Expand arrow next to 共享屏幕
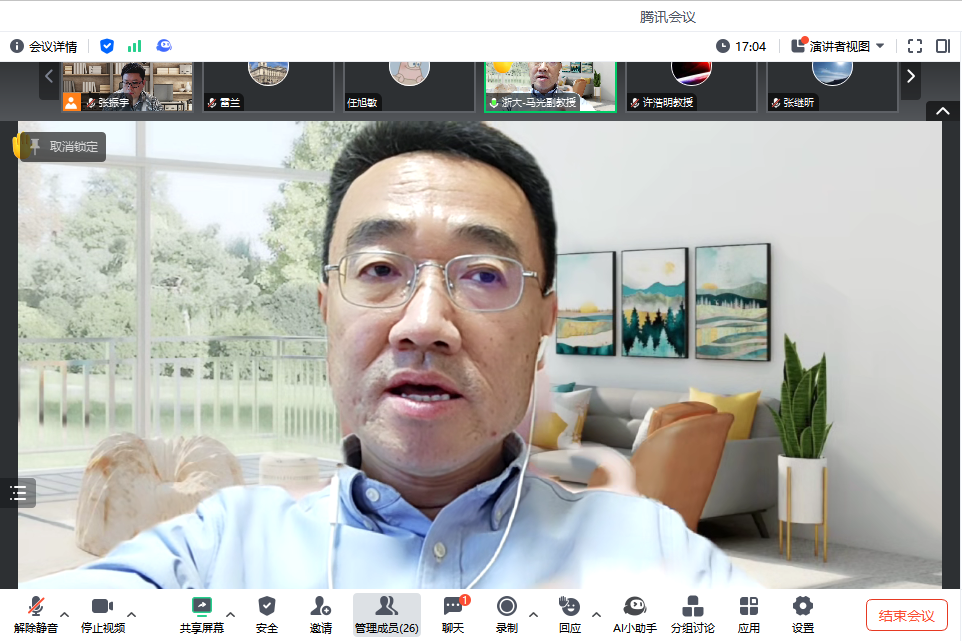 pos(230,614)
